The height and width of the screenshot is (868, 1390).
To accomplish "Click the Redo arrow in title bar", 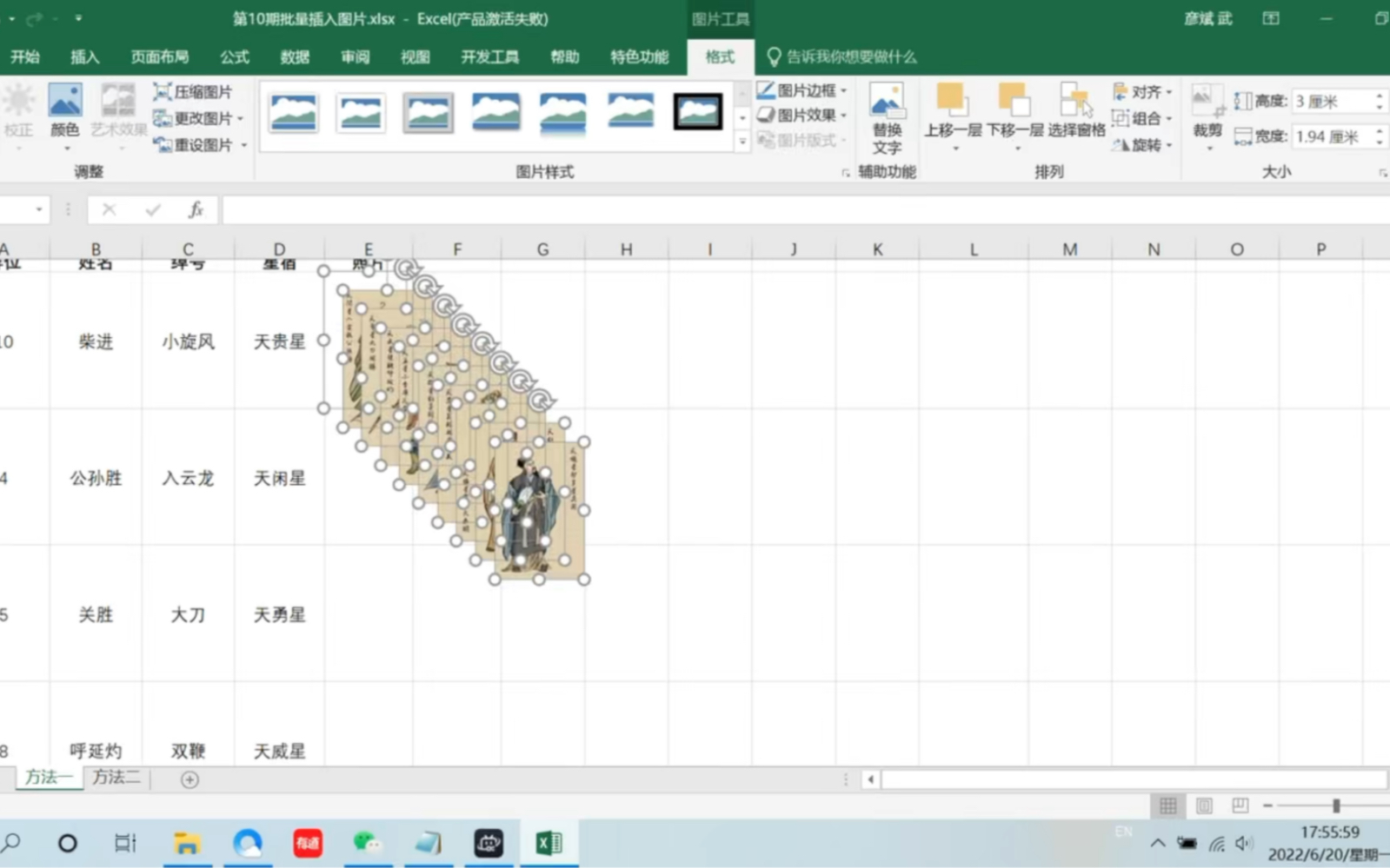I will tap(34, 18).
